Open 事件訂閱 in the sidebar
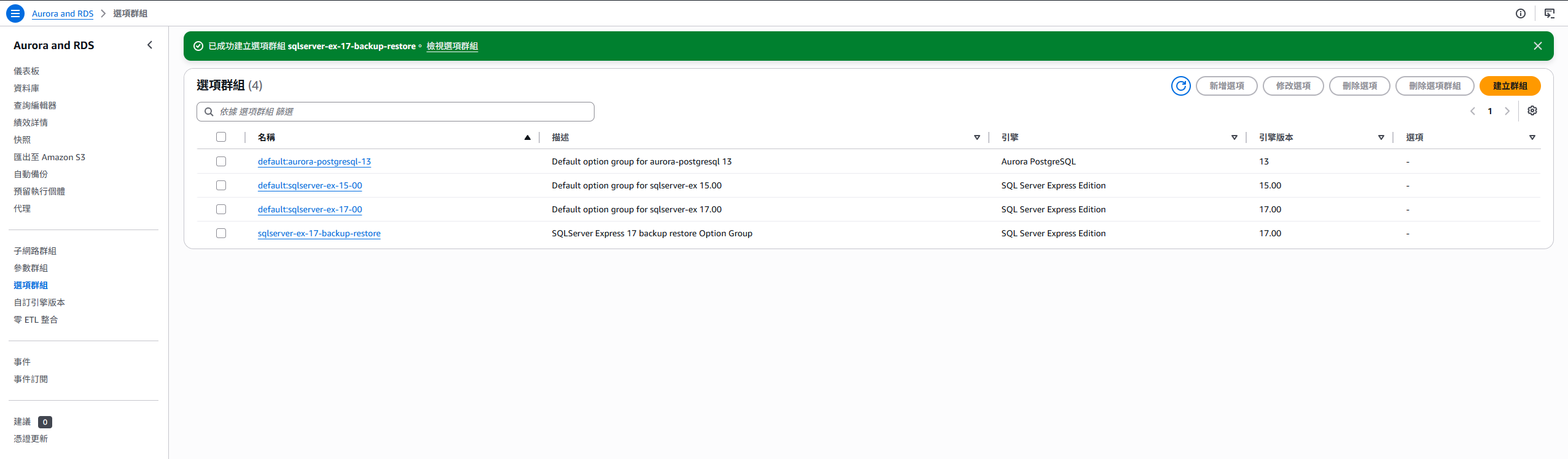Image resolution: width=1568 pixels, height=459 pixels. (x=31, y=379)
